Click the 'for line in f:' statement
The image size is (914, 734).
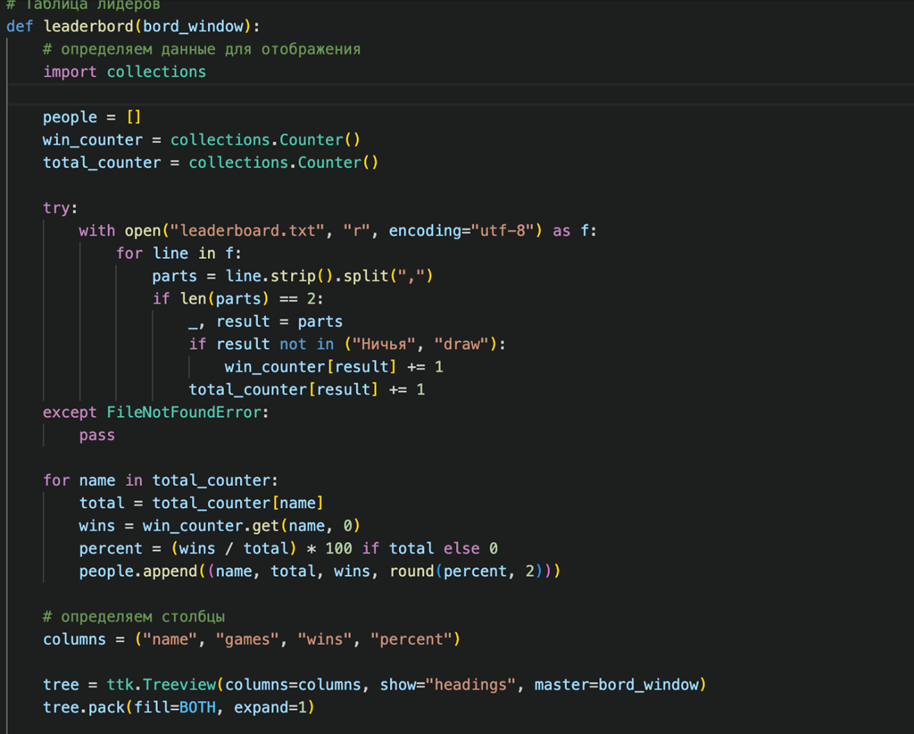point(178,254)
